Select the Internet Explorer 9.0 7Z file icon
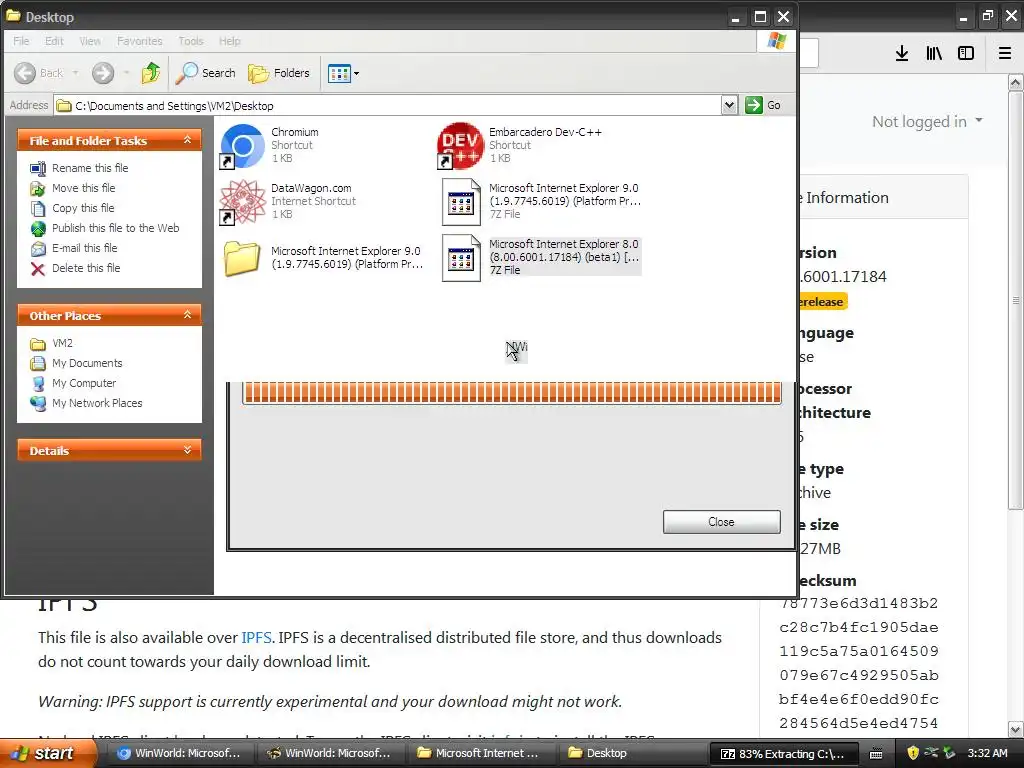The width and height of the screenshot is (1024, 768). [x=460, y=202]
